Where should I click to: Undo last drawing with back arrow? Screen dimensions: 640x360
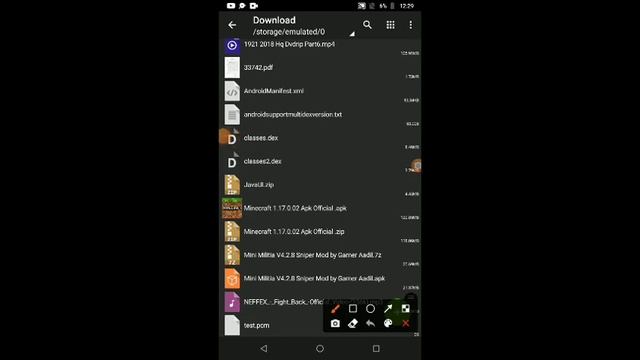point(370,323)
